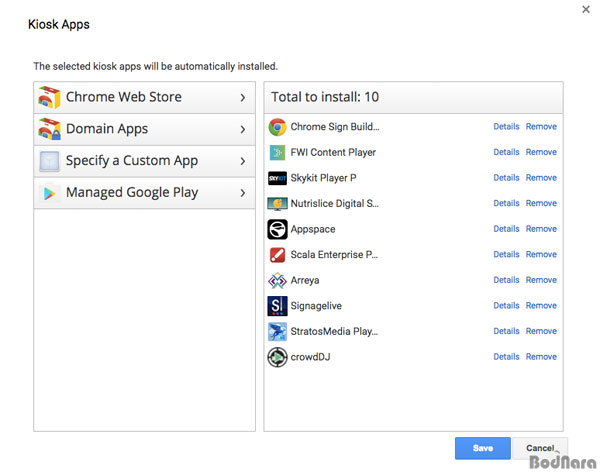Image resolution: width=600 pixels, height=472 pixels.
Task: View Details for Skykit Player
Action: (x=506, y=178)
